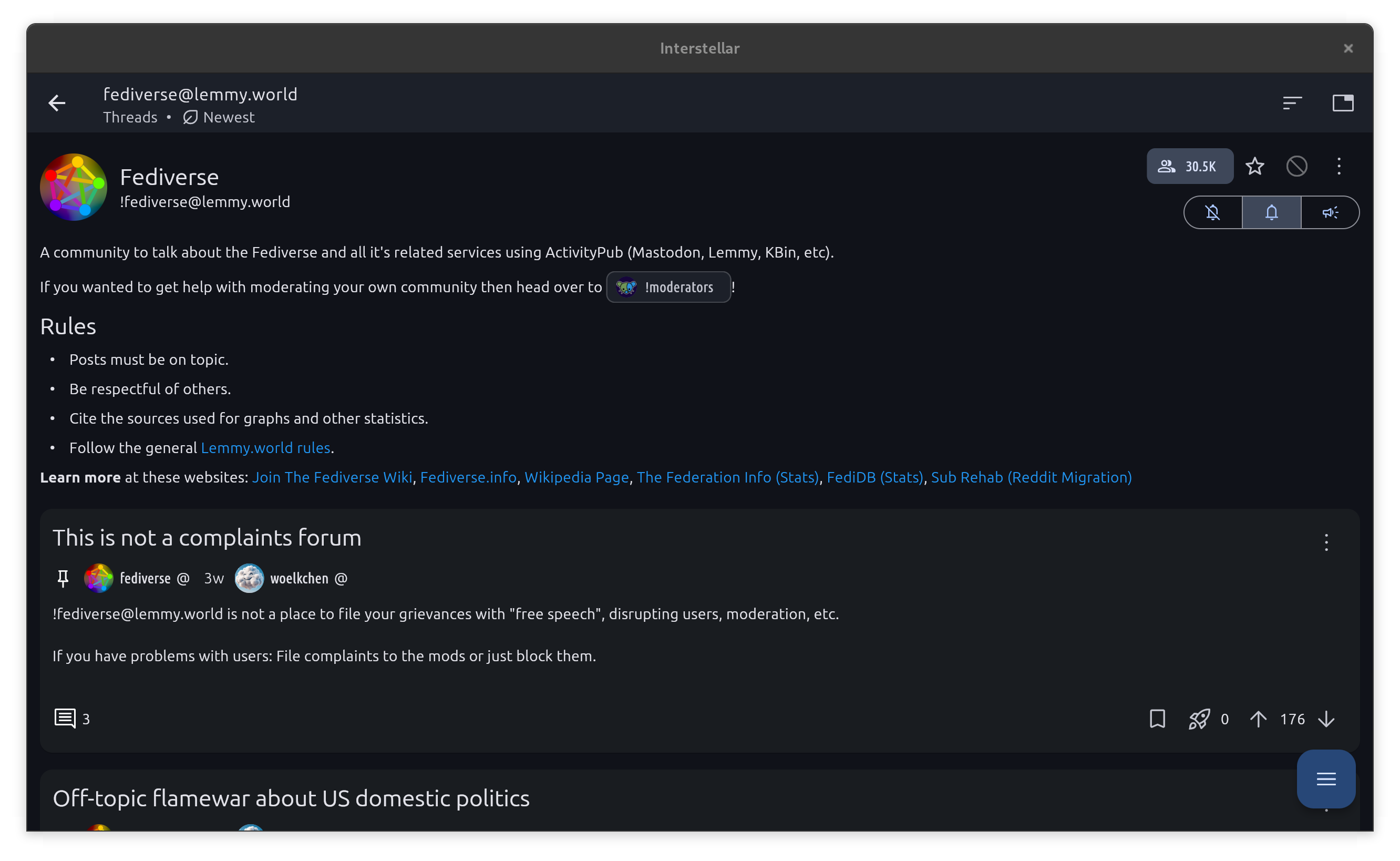Open community three-dot menu
The height and width of the screenshot is (861, 1400).
(x=1339, y=166)
